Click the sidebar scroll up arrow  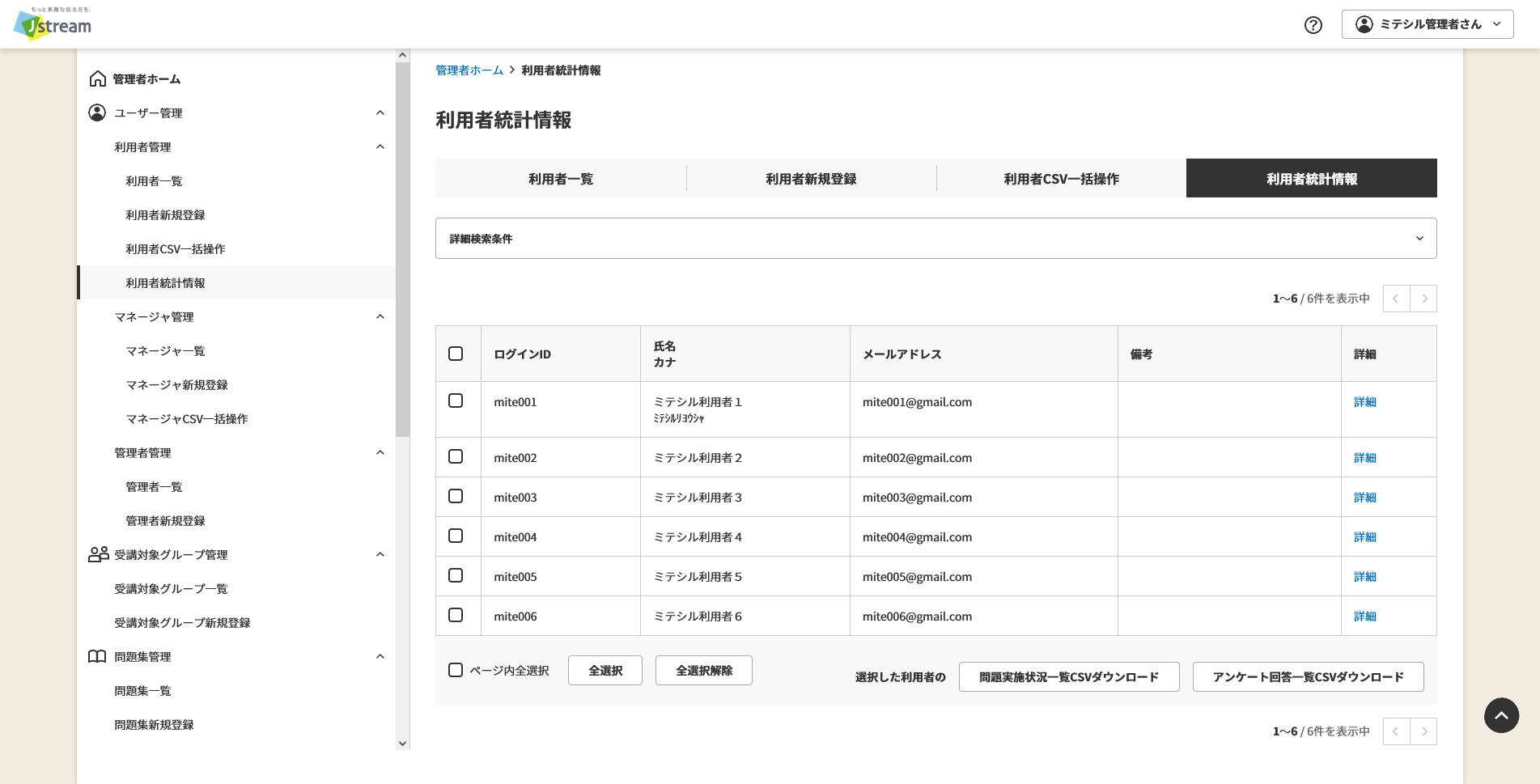pyautogui.click(x=402, y=55)
